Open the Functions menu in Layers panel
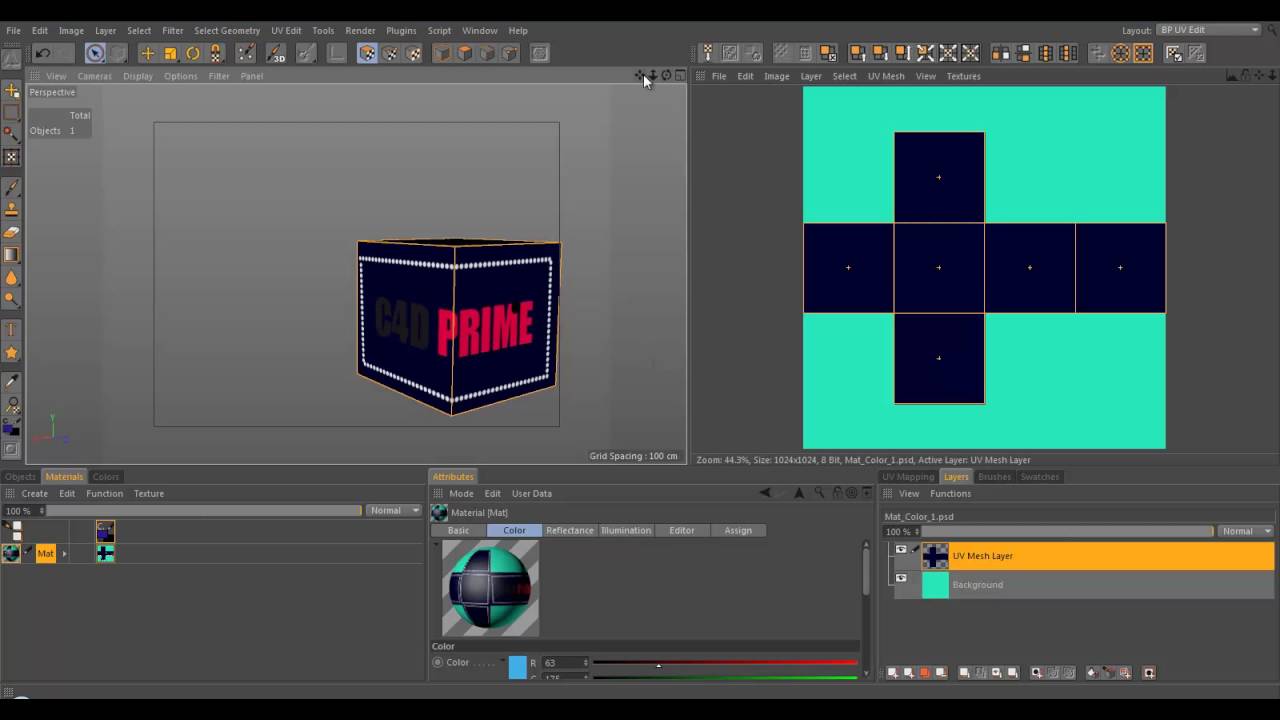This screenshot has width=1280, height=720. [x=950, y=493]
